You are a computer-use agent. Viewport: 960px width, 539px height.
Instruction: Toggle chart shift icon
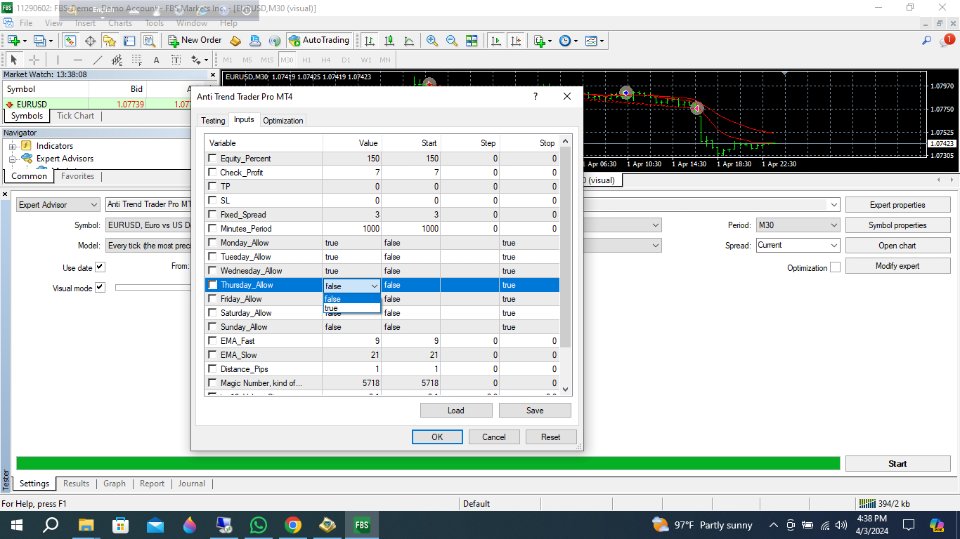point(516,40)
